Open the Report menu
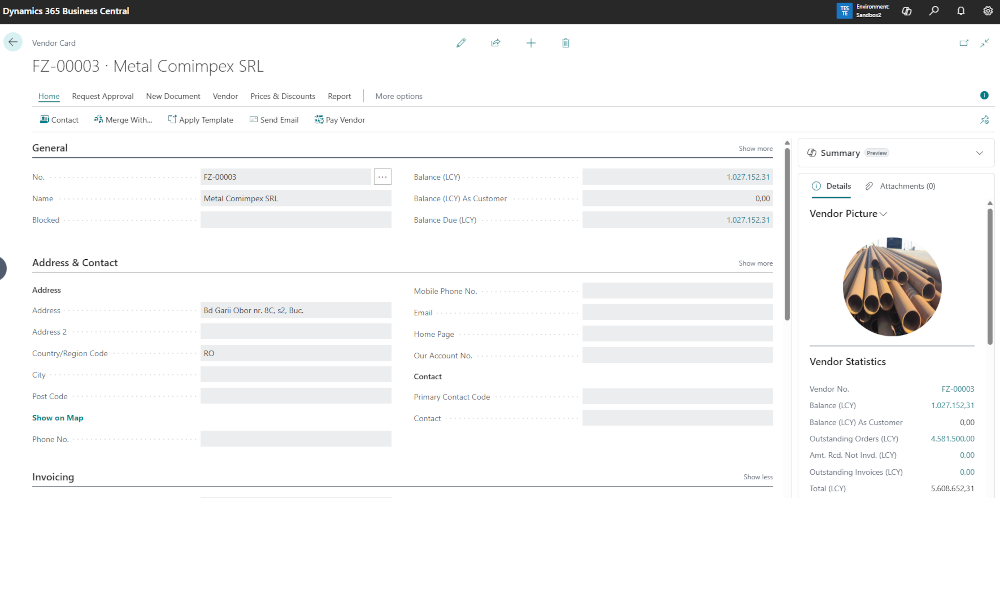The image size is (1000, 600). pyautogui.click(x=339, y=96)
